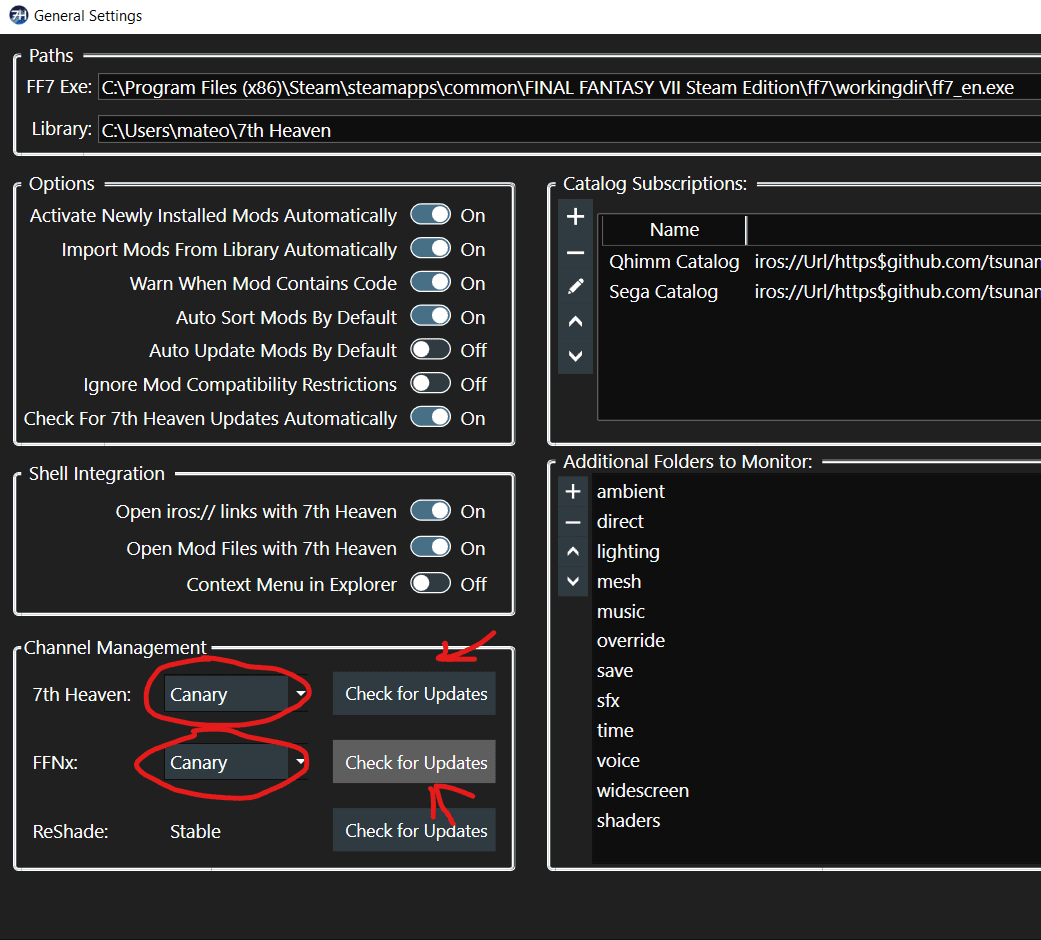Check for ReShade updates
The height and width of the screenshot is (940, 1041).
[413, 829]
